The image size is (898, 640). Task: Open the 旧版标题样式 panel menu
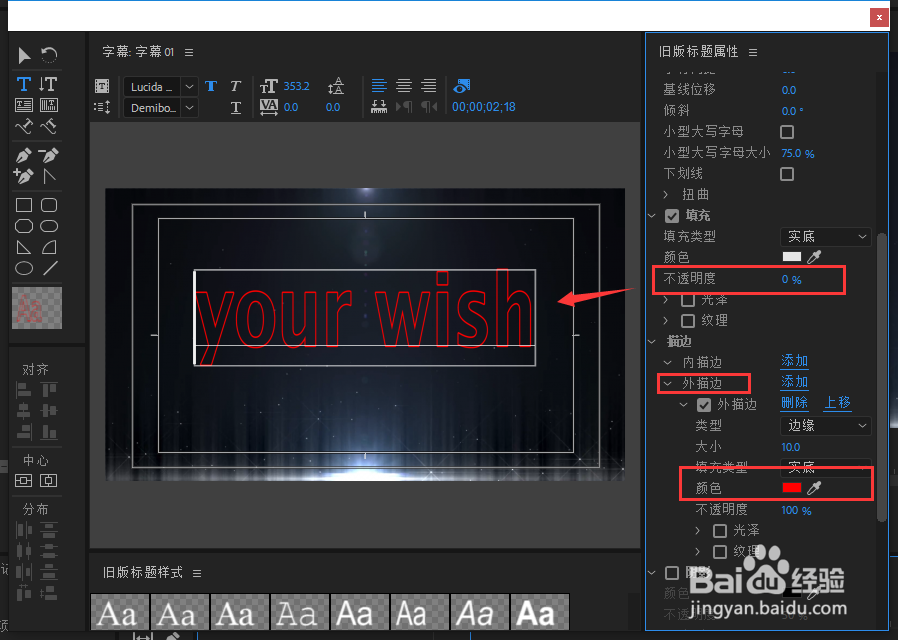tap(197, 573)
